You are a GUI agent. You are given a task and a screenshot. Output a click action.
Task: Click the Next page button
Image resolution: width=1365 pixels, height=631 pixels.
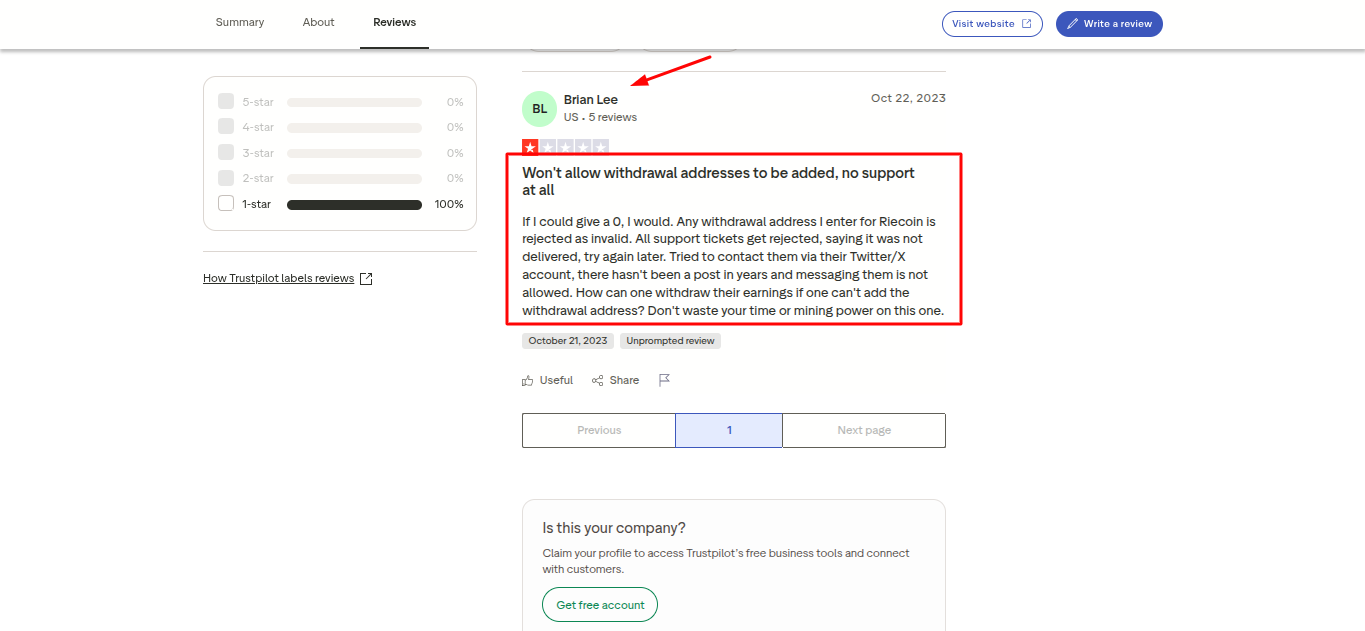click(x=864, y=430)
